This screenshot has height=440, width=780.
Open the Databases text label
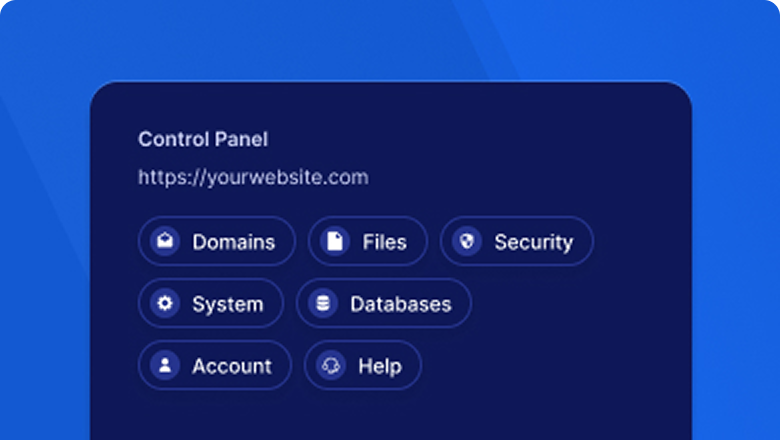pos(400,304)
